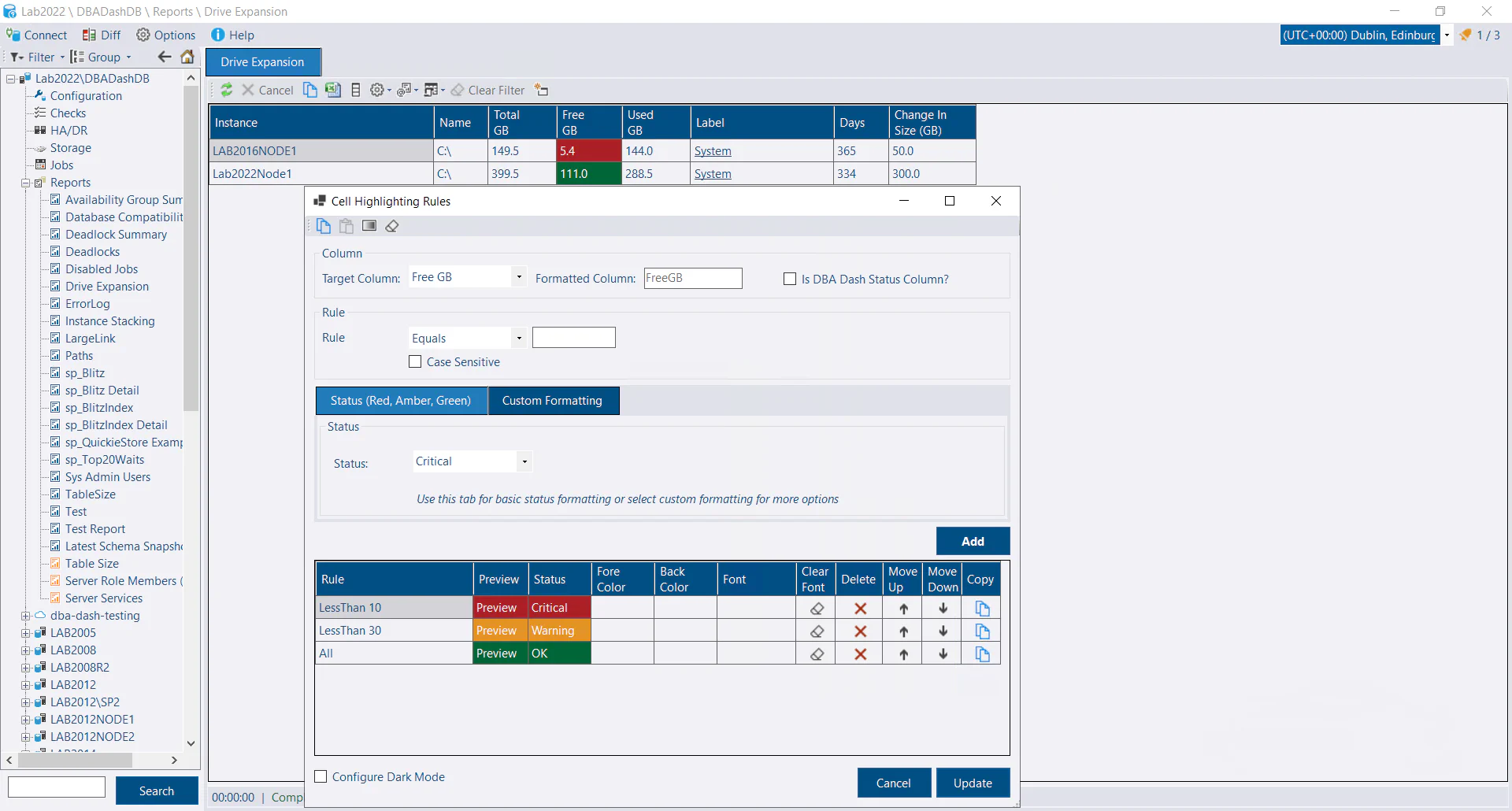The image size is (1512, 811).
Task: Click the new window icon after Clear Filter
Action: pos(541,90)
